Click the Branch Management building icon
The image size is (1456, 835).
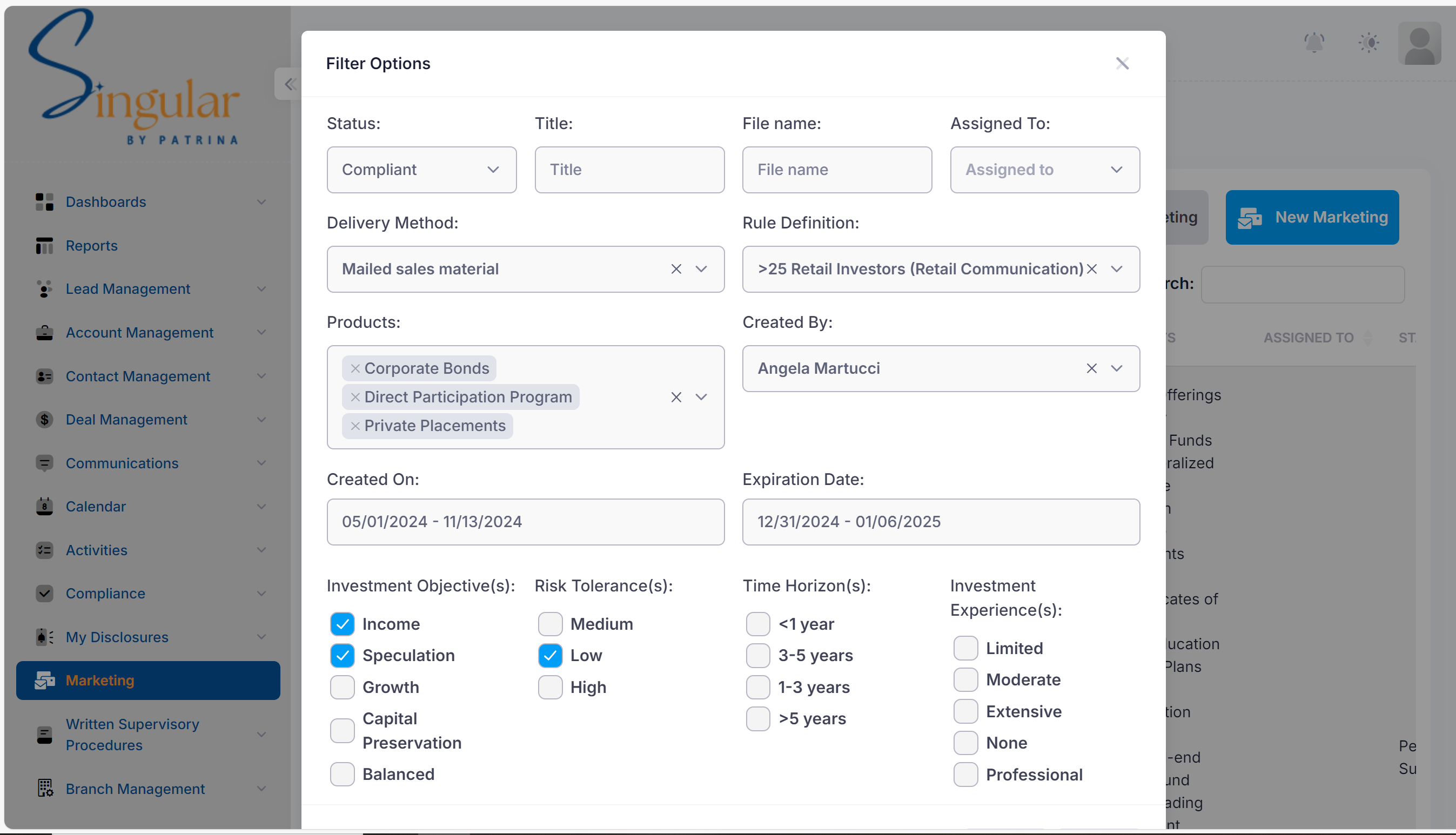44,789
